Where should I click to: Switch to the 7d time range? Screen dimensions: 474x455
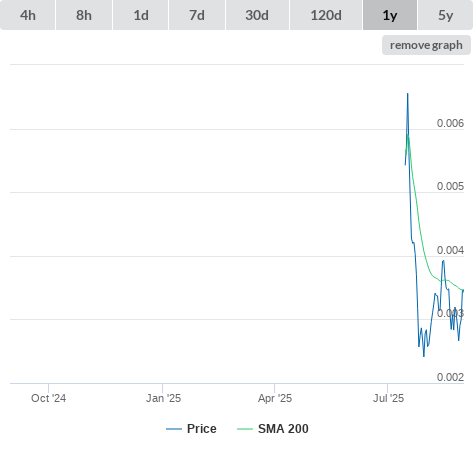pos(197,15)
